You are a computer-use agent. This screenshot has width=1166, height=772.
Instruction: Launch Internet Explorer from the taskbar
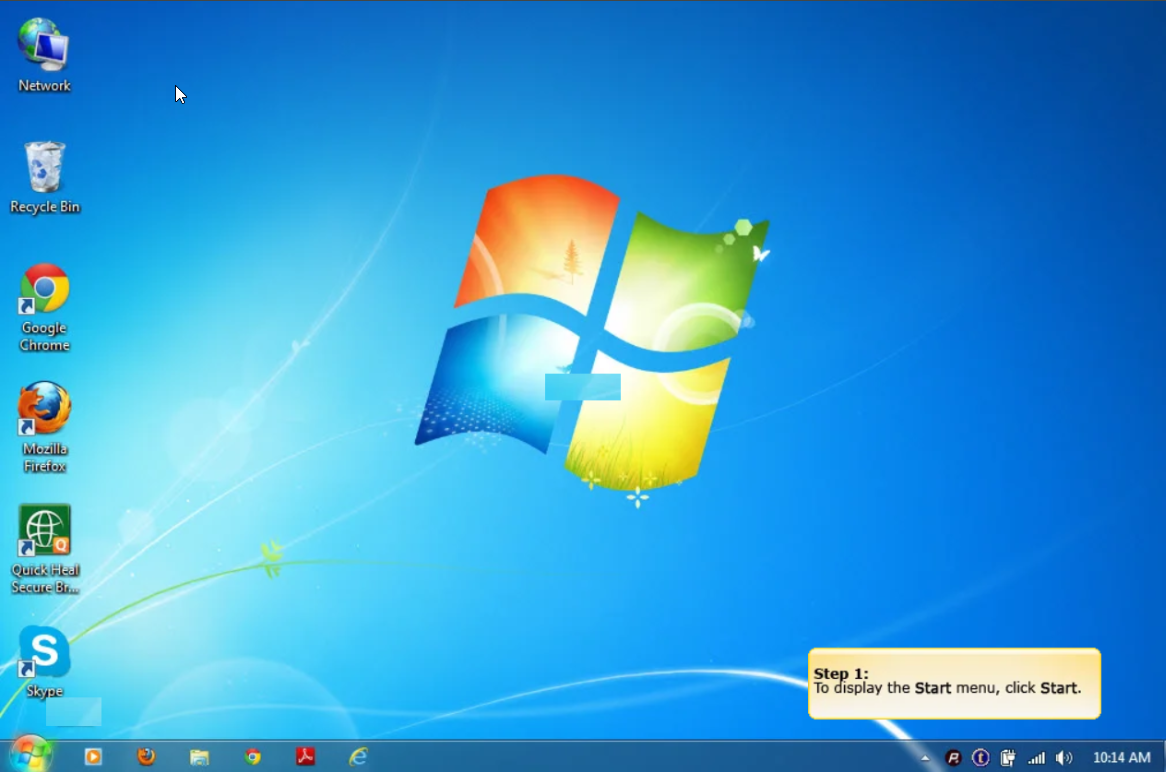[358, 757]
